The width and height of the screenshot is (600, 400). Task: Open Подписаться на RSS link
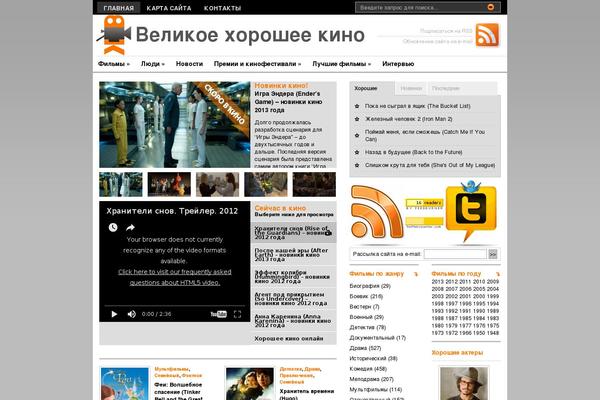tap(446, 31)
